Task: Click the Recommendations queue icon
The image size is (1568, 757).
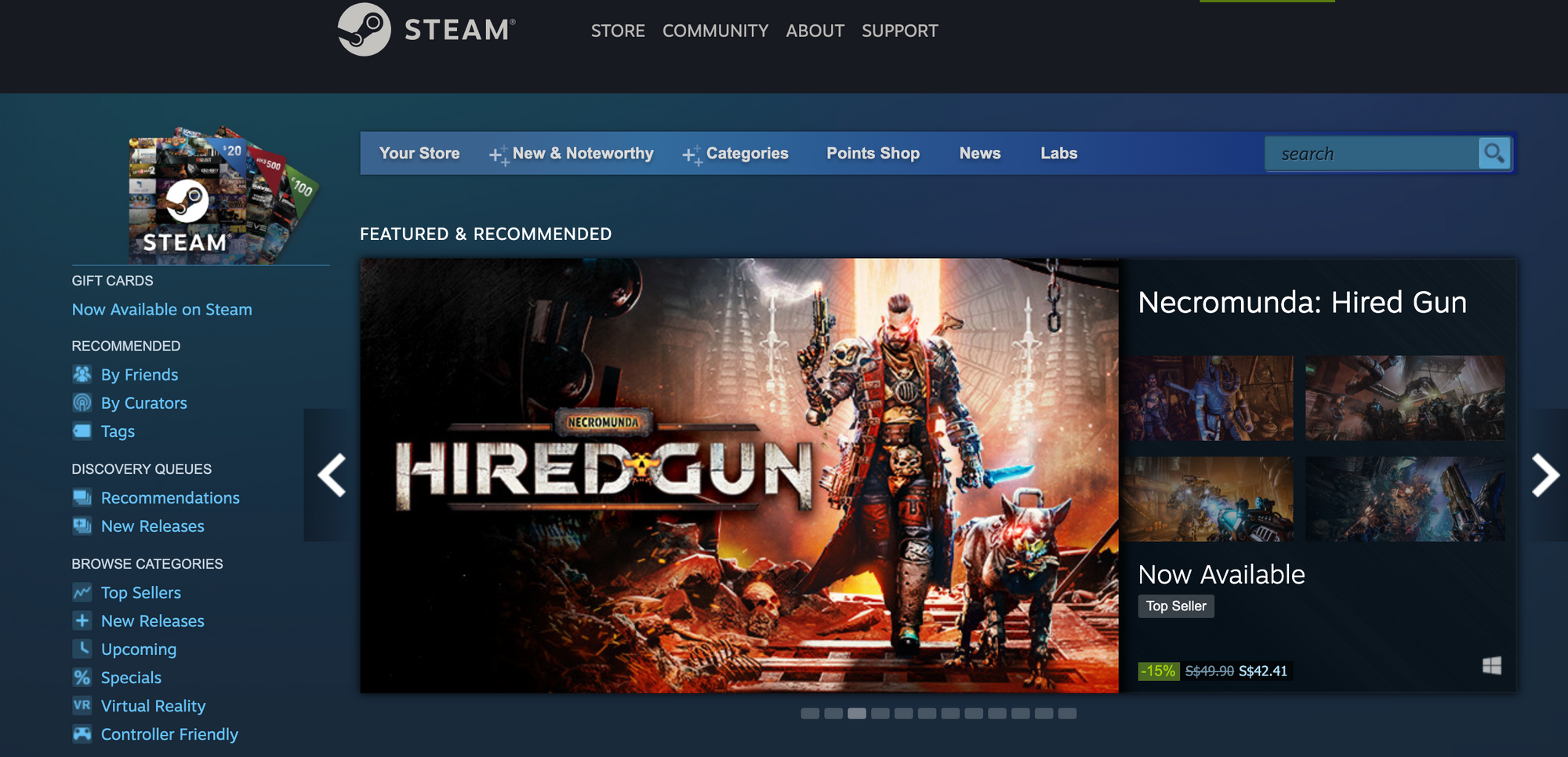Action: pos(82,497)
